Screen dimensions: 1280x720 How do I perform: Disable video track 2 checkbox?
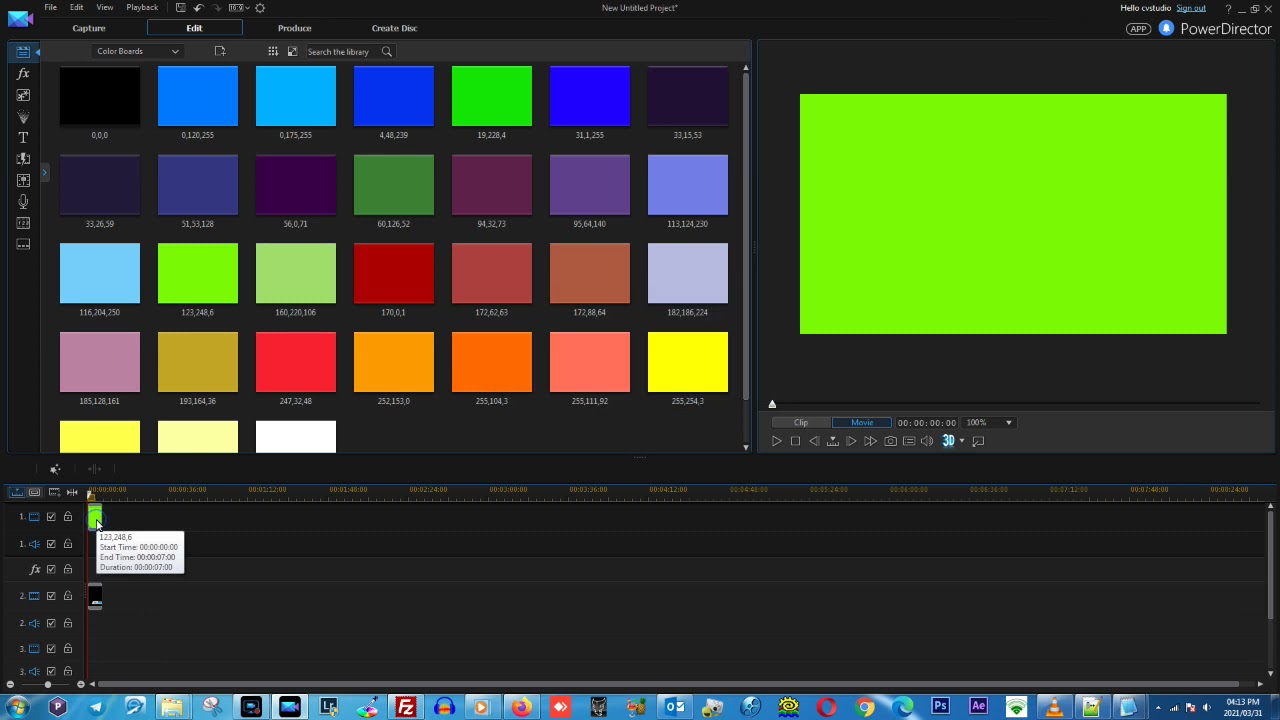pyautogui.click(x=51, y=596)
